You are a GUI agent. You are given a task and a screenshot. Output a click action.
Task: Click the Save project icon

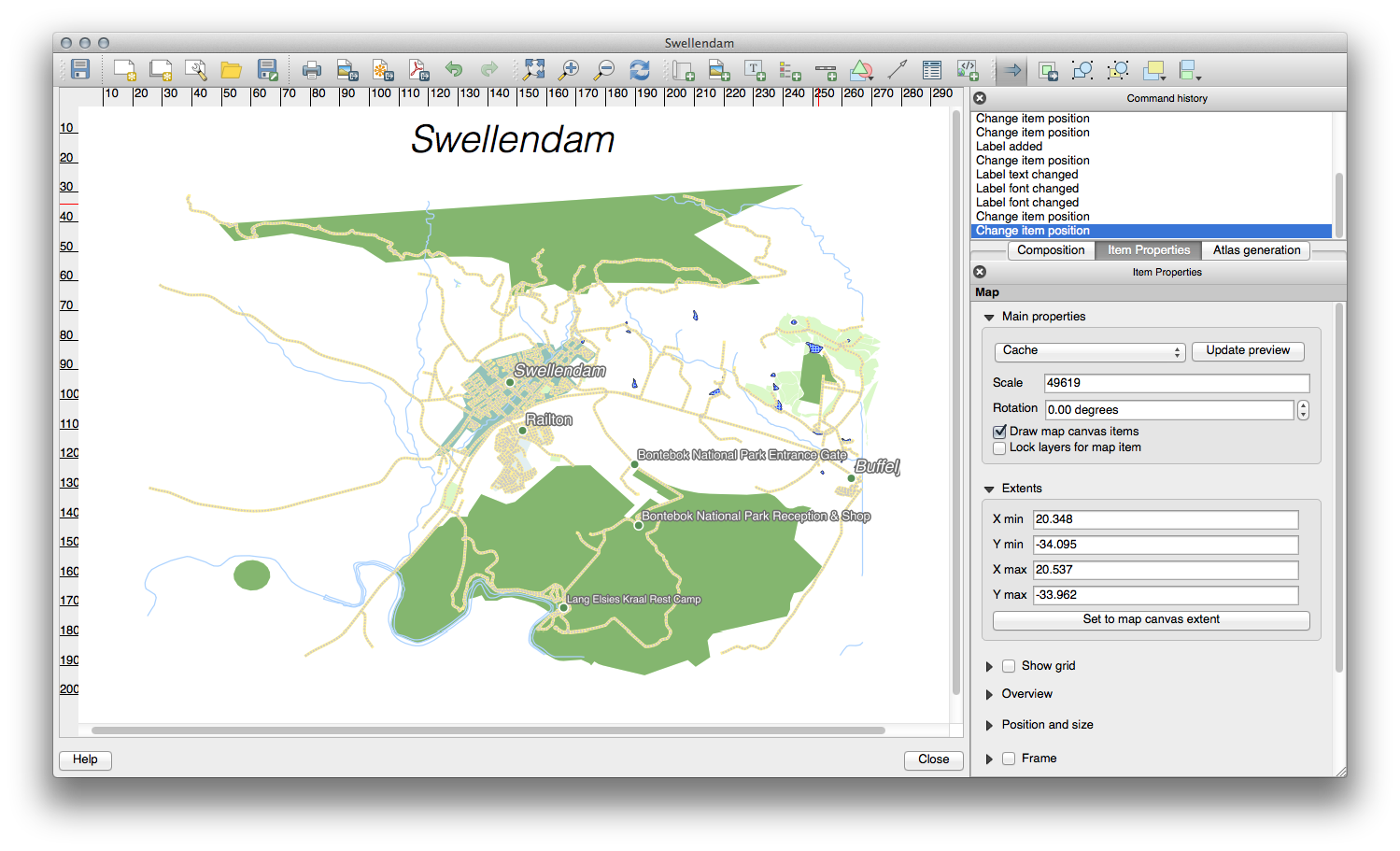[80, 70]
